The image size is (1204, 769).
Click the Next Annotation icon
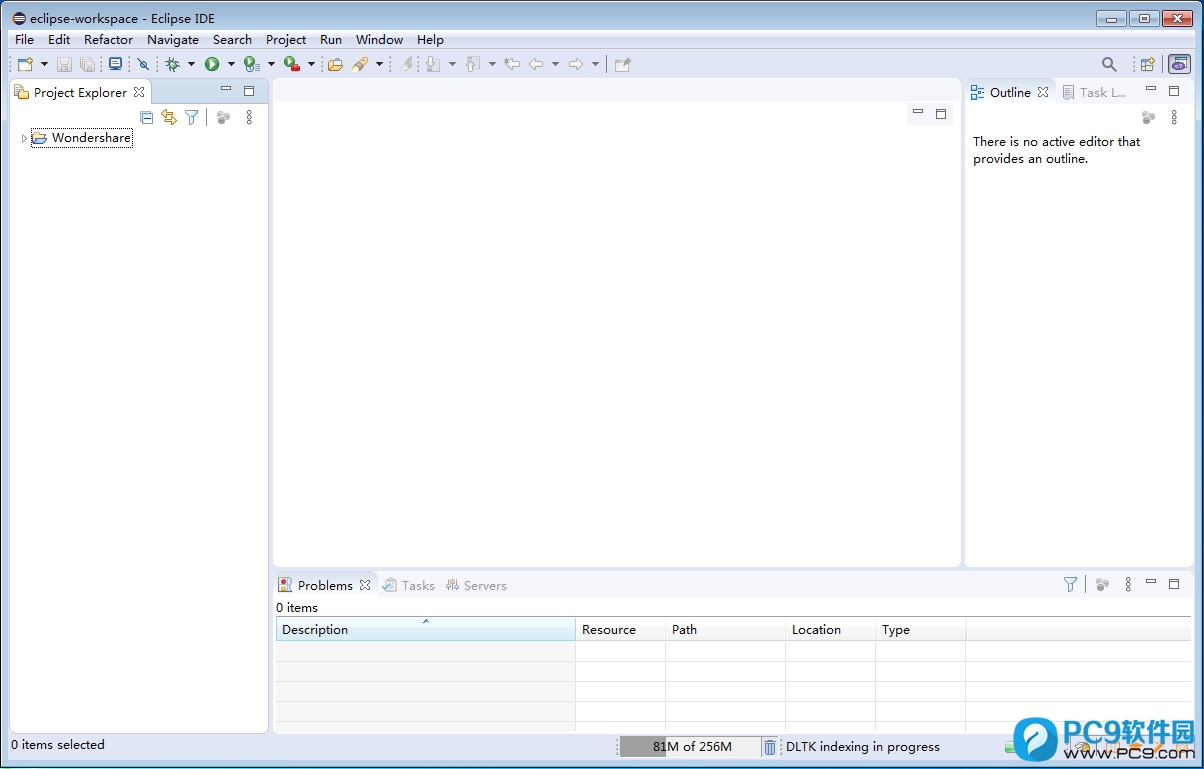pos(433,64)
